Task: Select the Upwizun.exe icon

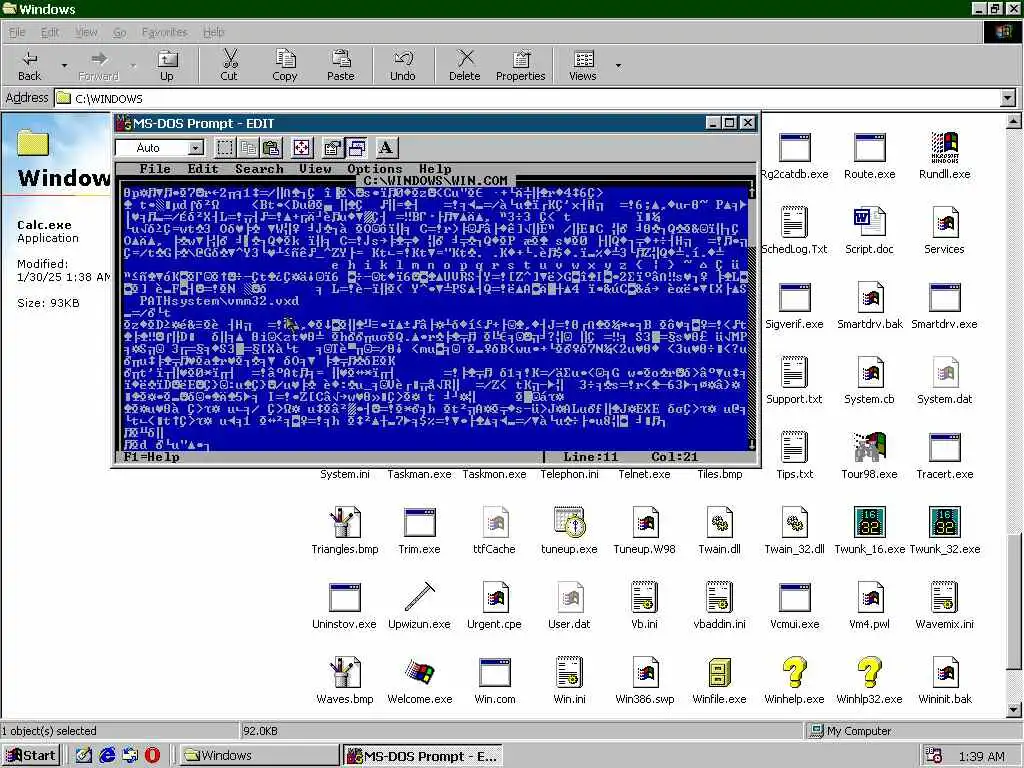Action: [419, 607]
